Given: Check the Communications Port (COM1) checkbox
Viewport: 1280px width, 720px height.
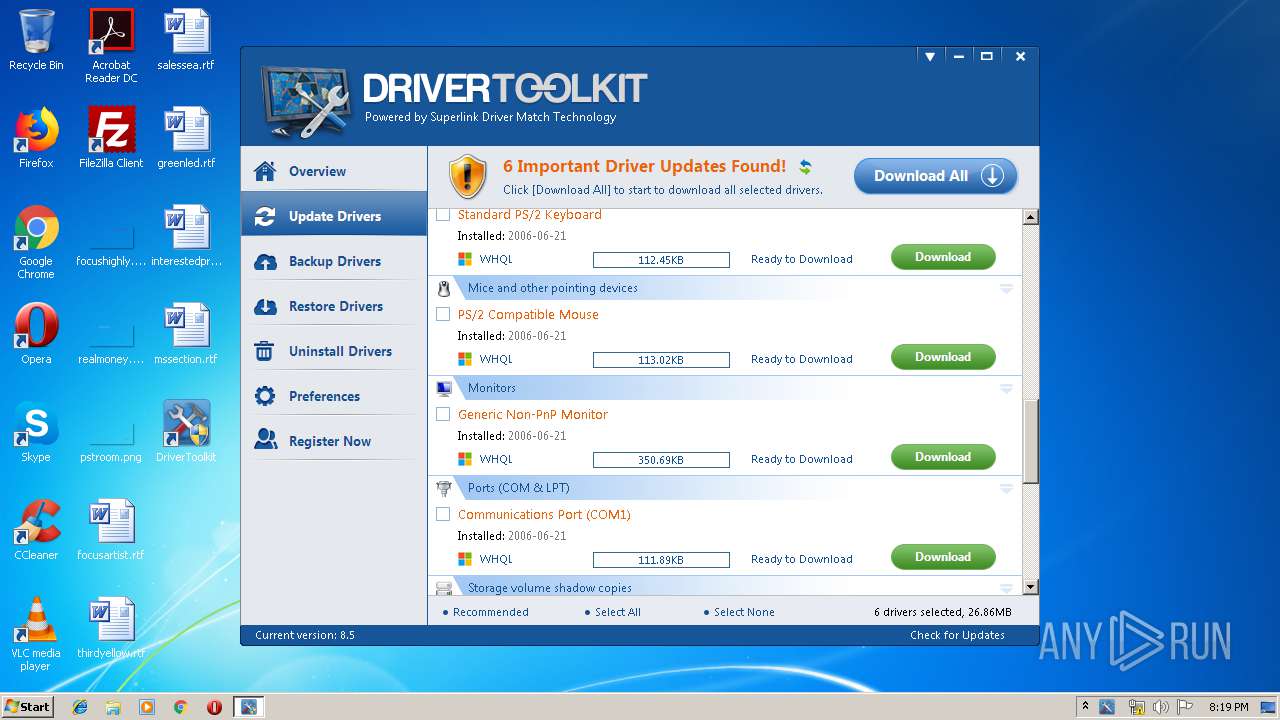Looking at the screenshot, I should pyautogui.click(x=443, y=514).
